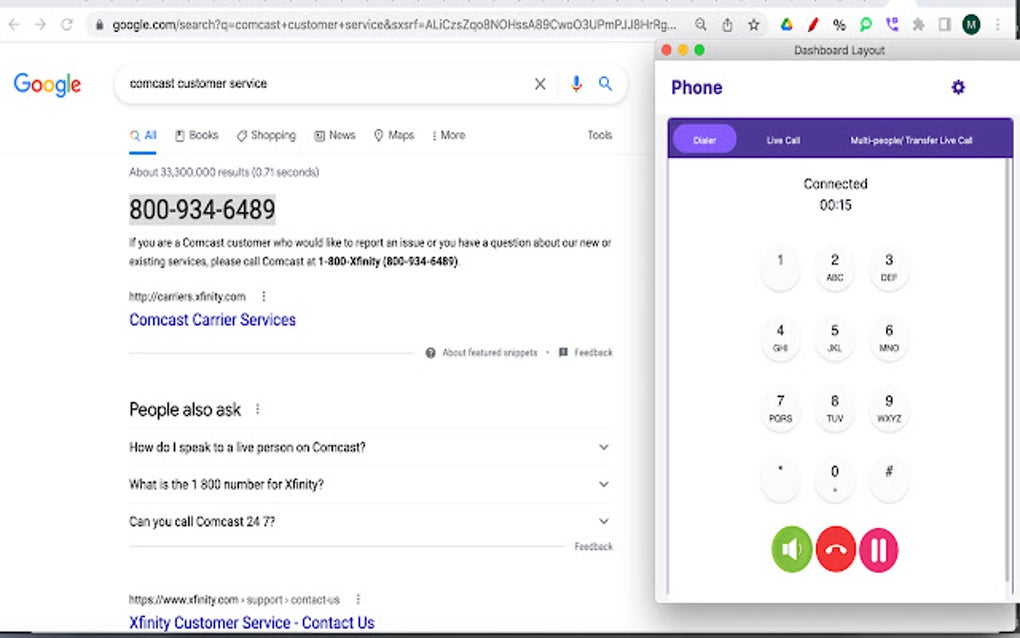The image size is (1020, 638).
Task: Bookmark the page with the star icon
Action: pos(753,23)
